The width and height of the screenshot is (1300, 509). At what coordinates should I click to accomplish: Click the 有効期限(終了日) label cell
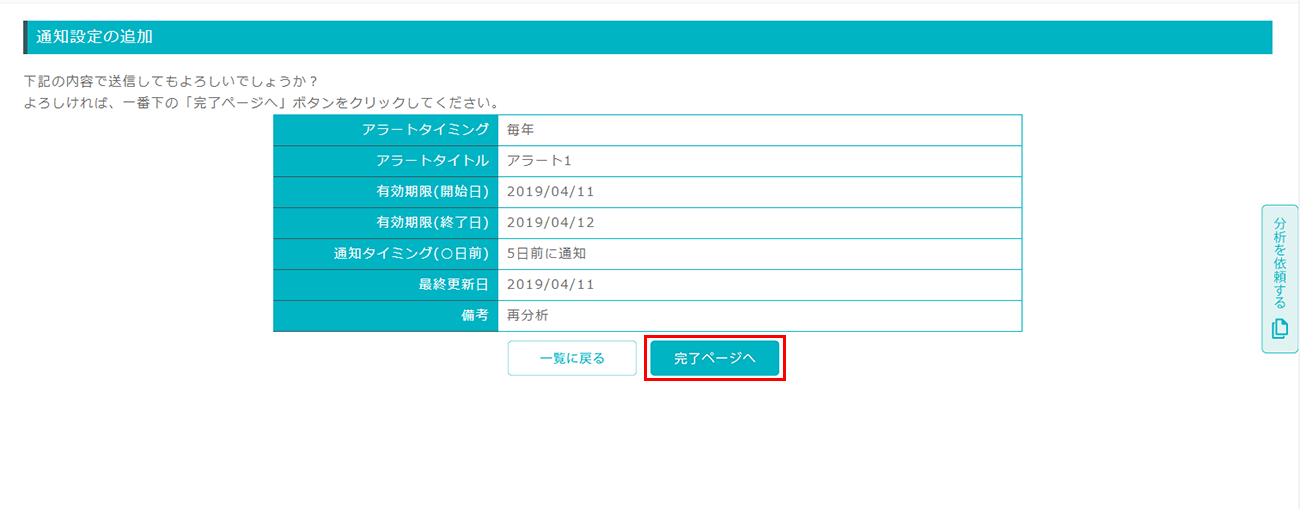click(x=386, y=223)
